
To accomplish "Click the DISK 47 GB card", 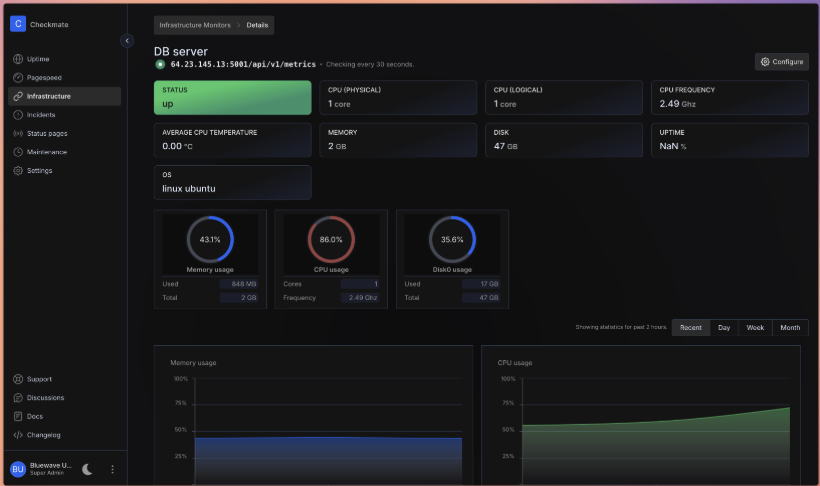I will tap(564, 140).
